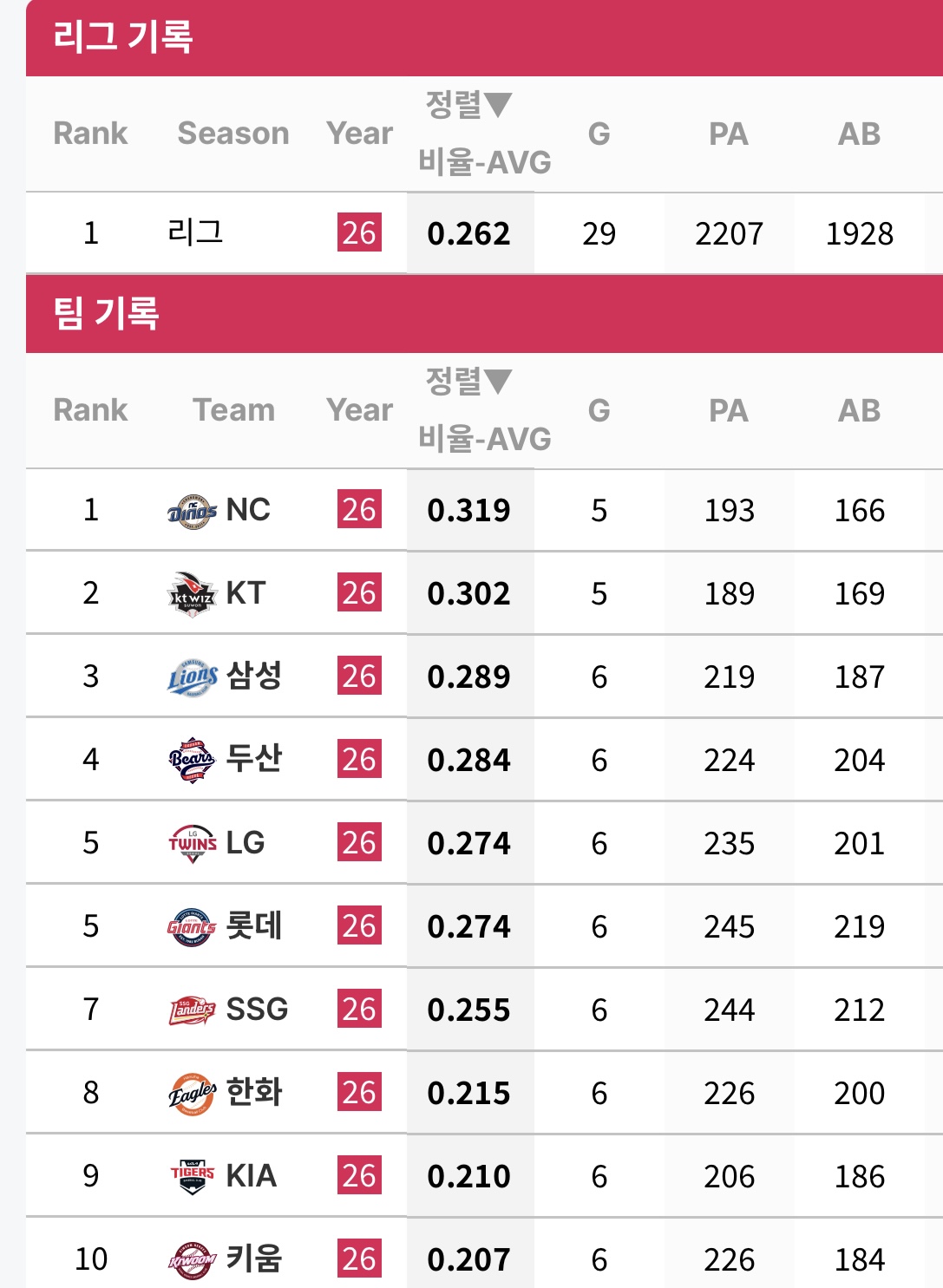Screen dimensions: 943x1288
Task: Click the NC Dinos team logo
Action: (192, 511)
